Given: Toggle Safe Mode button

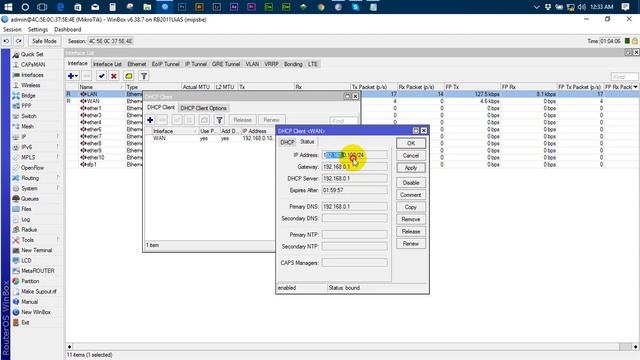Looking at the screenshot, I should click(x=44, y=41).
